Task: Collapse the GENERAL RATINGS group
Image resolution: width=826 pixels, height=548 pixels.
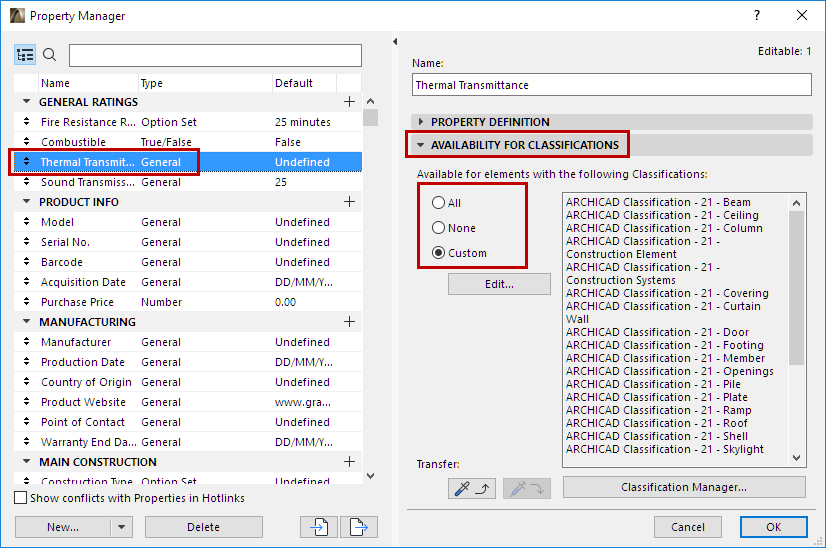Action: click(26, 102)
